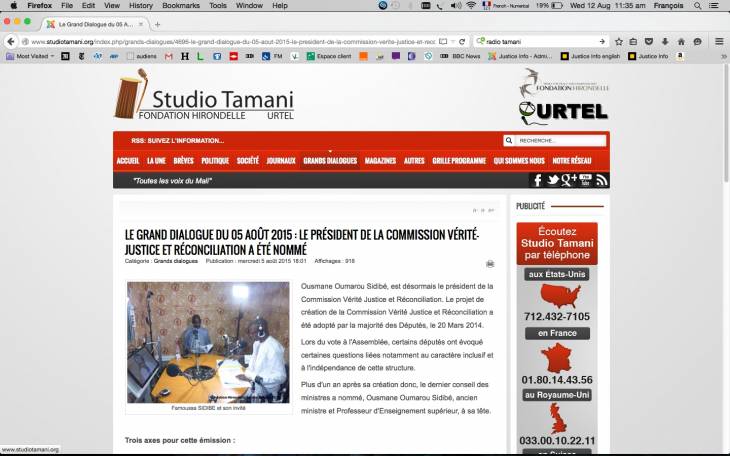Screen dimensions: 730x456
Task: Click the Studio Tamani logo
Action: coord(204,95)
